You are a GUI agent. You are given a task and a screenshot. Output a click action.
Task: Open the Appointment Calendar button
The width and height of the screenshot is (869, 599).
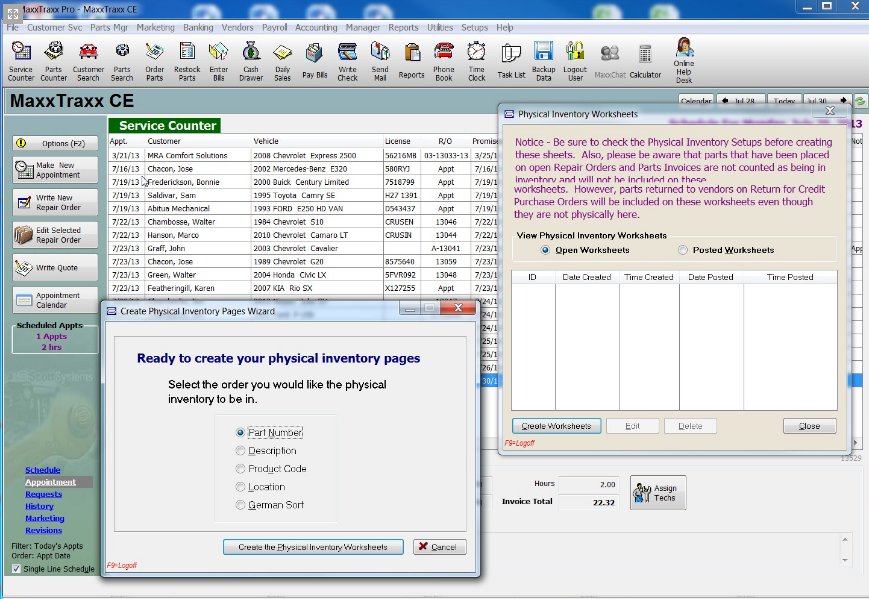coord(55,300)
